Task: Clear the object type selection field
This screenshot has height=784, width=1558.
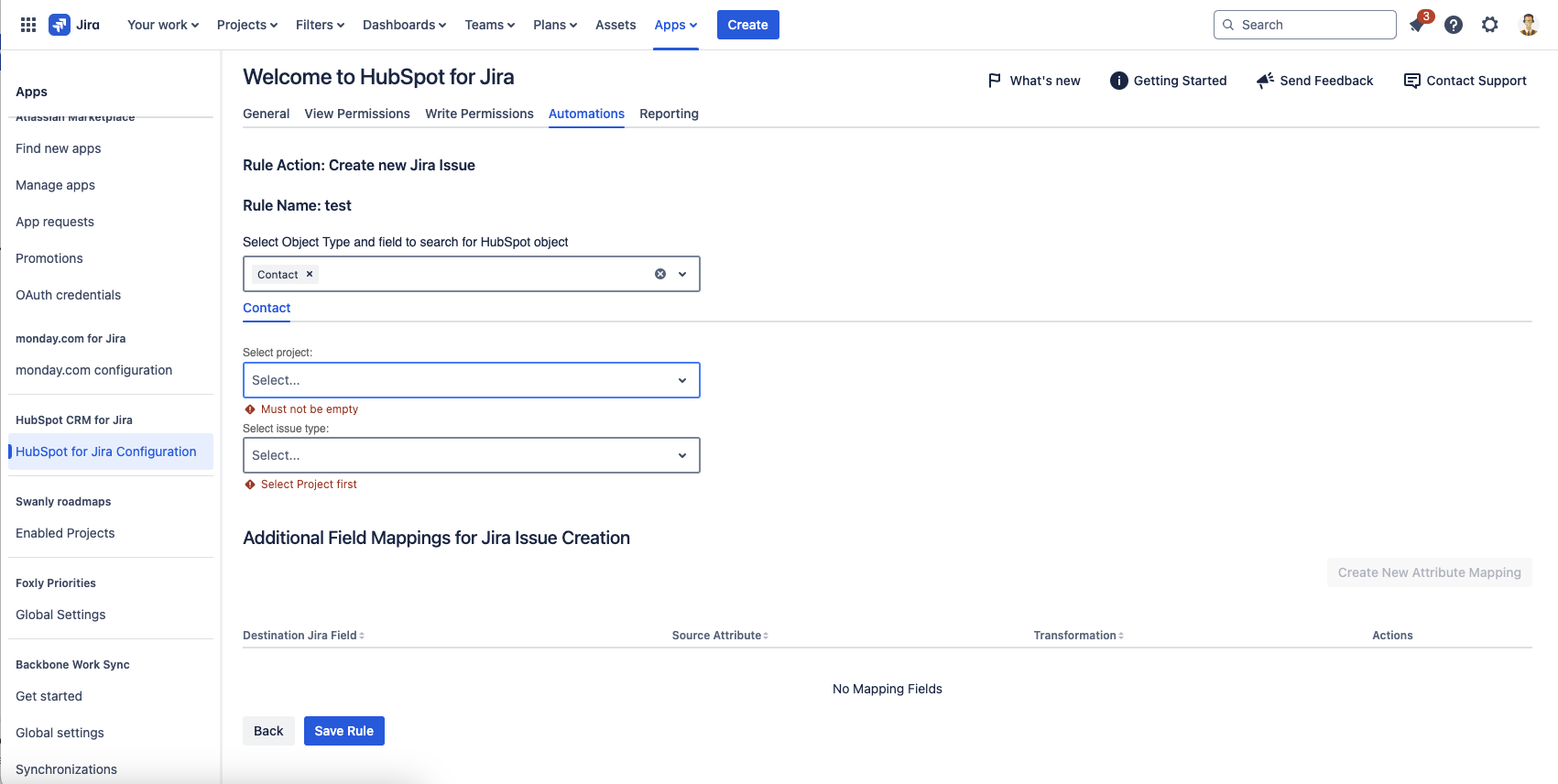Action: click(660, 274)
